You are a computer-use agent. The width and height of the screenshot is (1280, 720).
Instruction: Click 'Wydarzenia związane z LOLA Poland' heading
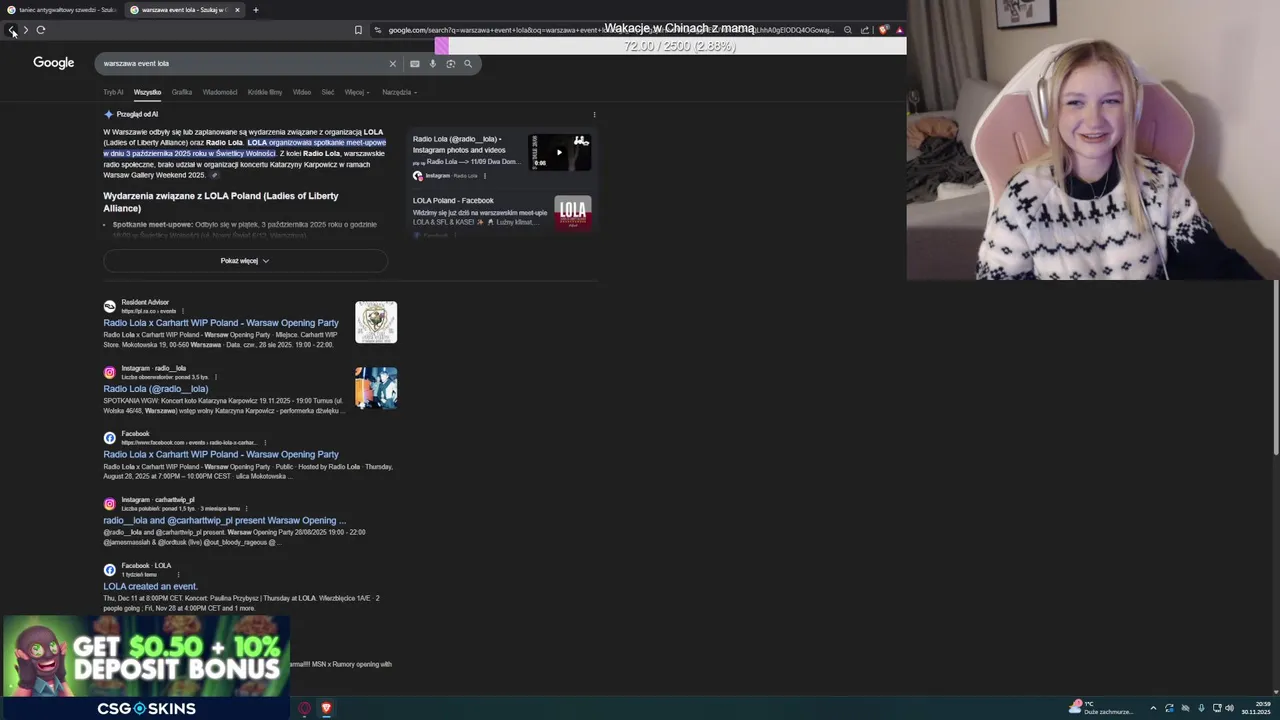(221, 202)
